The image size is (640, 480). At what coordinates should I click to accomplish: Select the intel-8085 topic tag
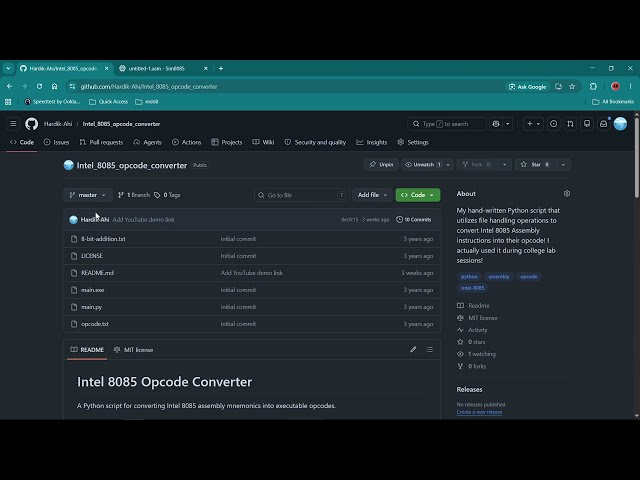click(x=472, y=288)
